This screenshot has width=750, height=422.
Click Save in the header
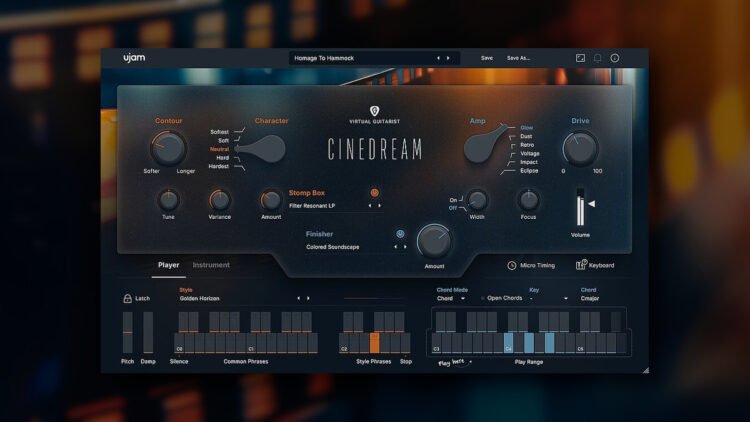click(486, 58)
